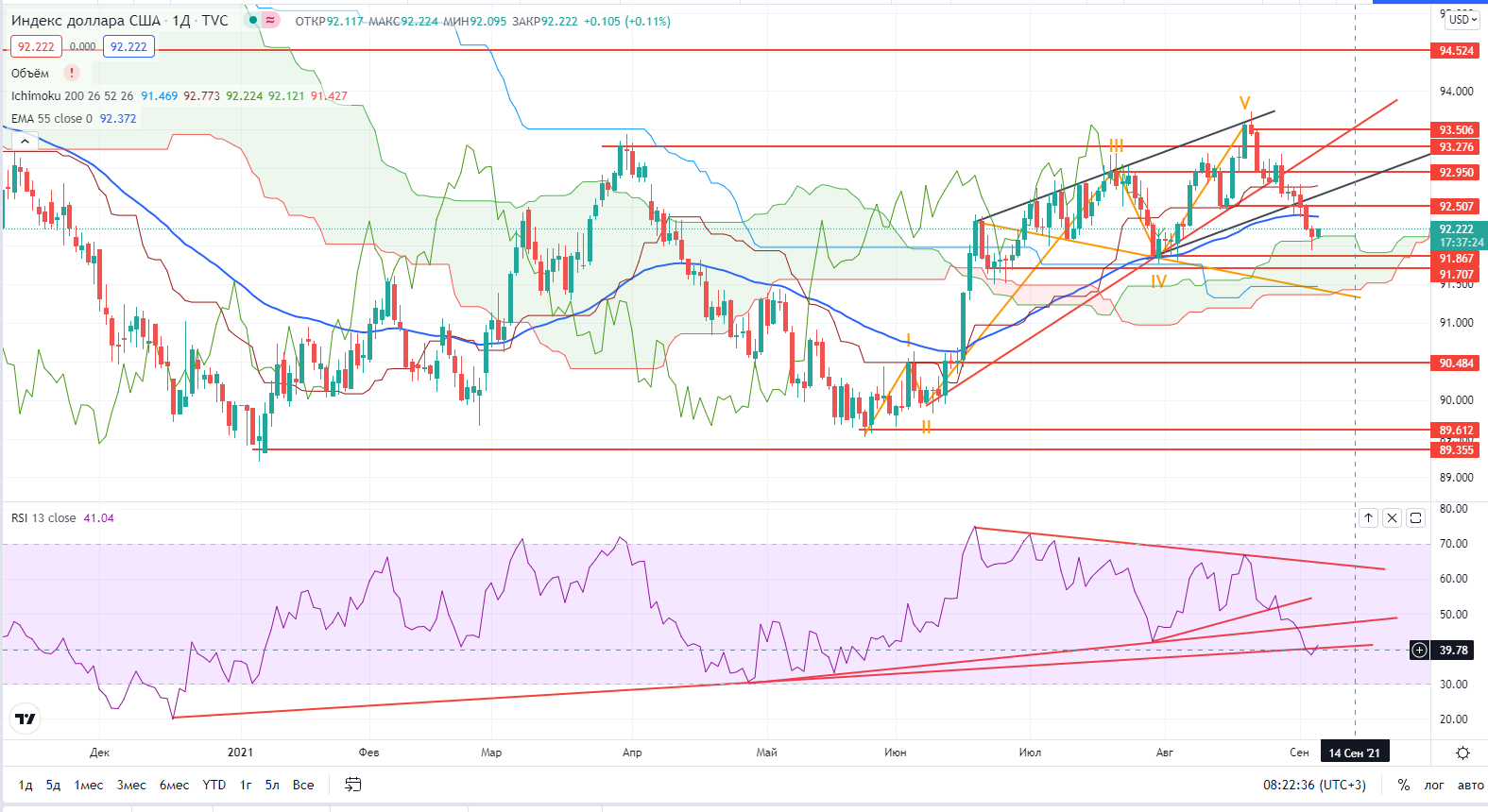Open the timezone menu showing UTC+3
The height and width of the screenshot is (812, 1488).
point(1314,785)
